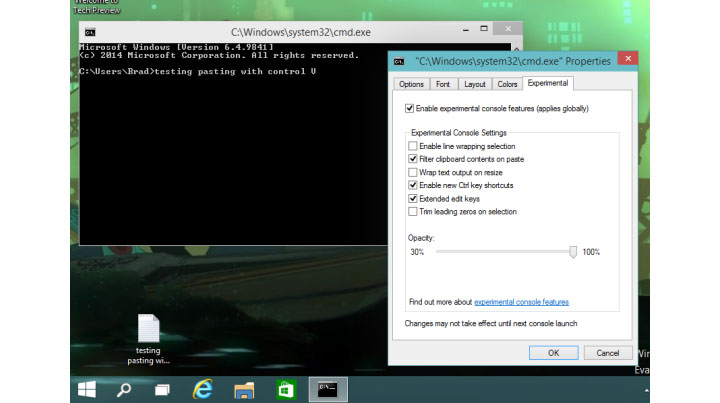720x403 pixels.
Task: Open the Font tab
Action: 442,84
